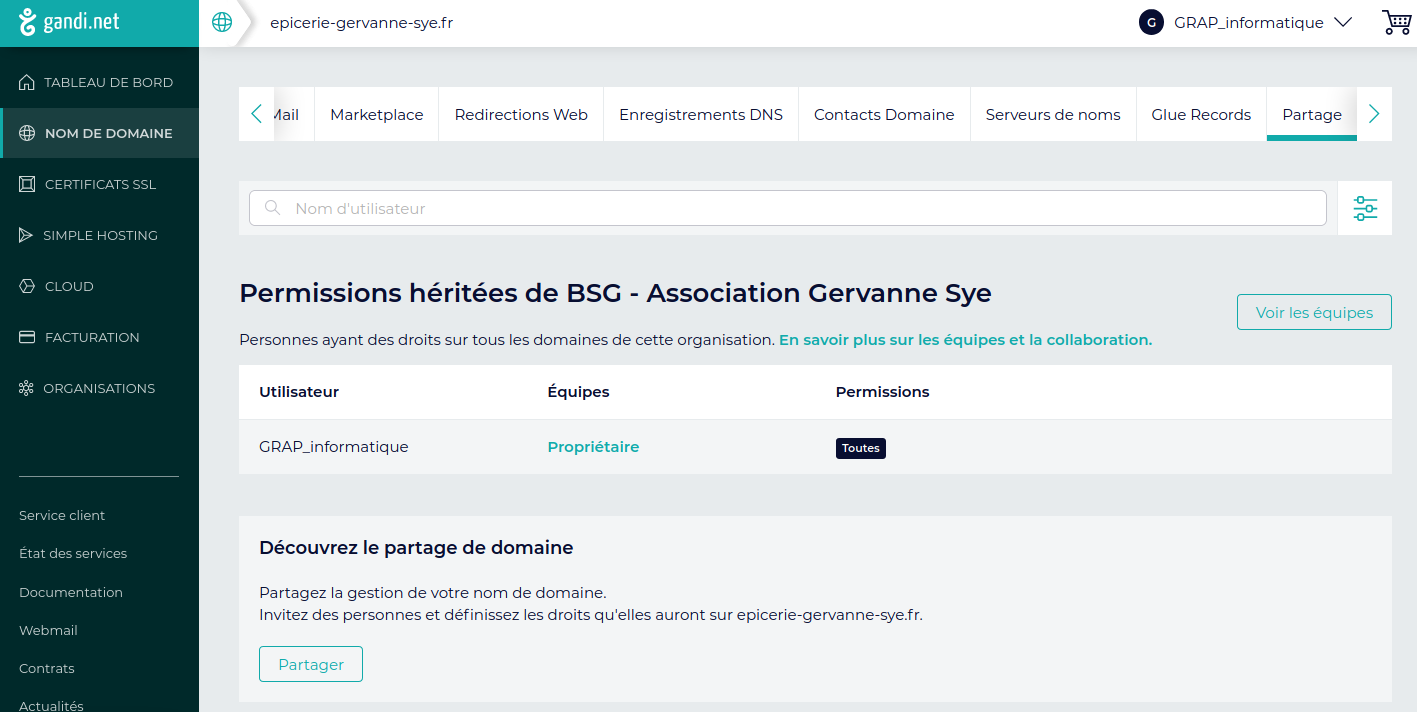1417x712 pixels.
Task: Open the Propriétaire team link
Action: coord(593,447)
